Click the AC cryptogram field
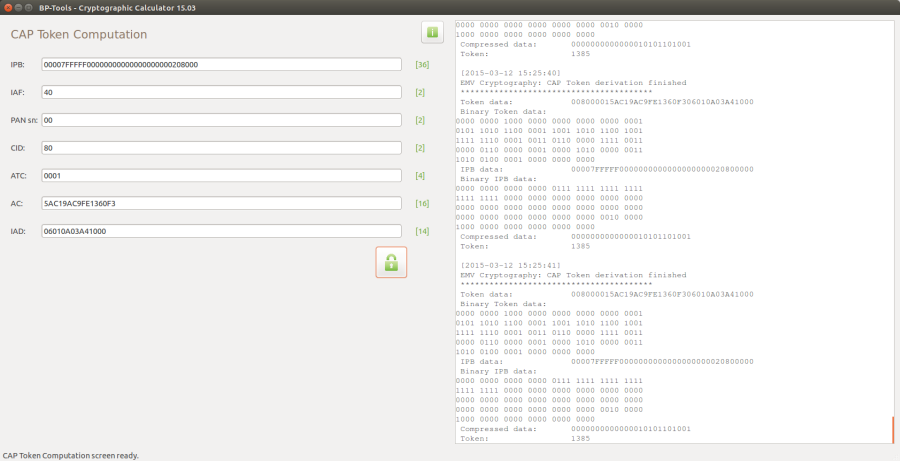This screenshot has width=900, height=461. 222,204
